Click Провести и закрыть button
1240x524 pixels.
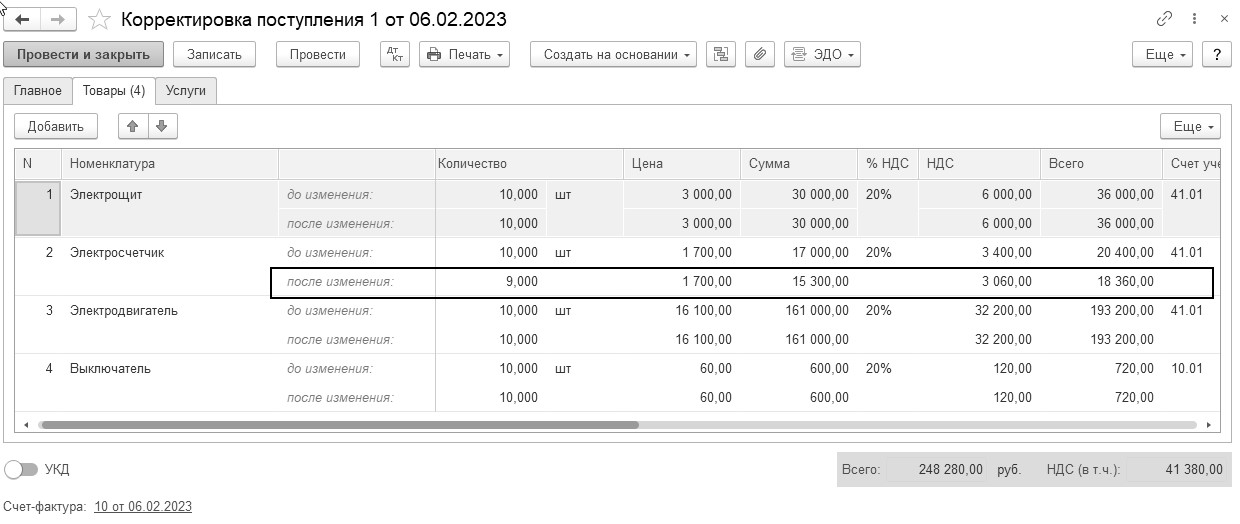tap(83, 54)
